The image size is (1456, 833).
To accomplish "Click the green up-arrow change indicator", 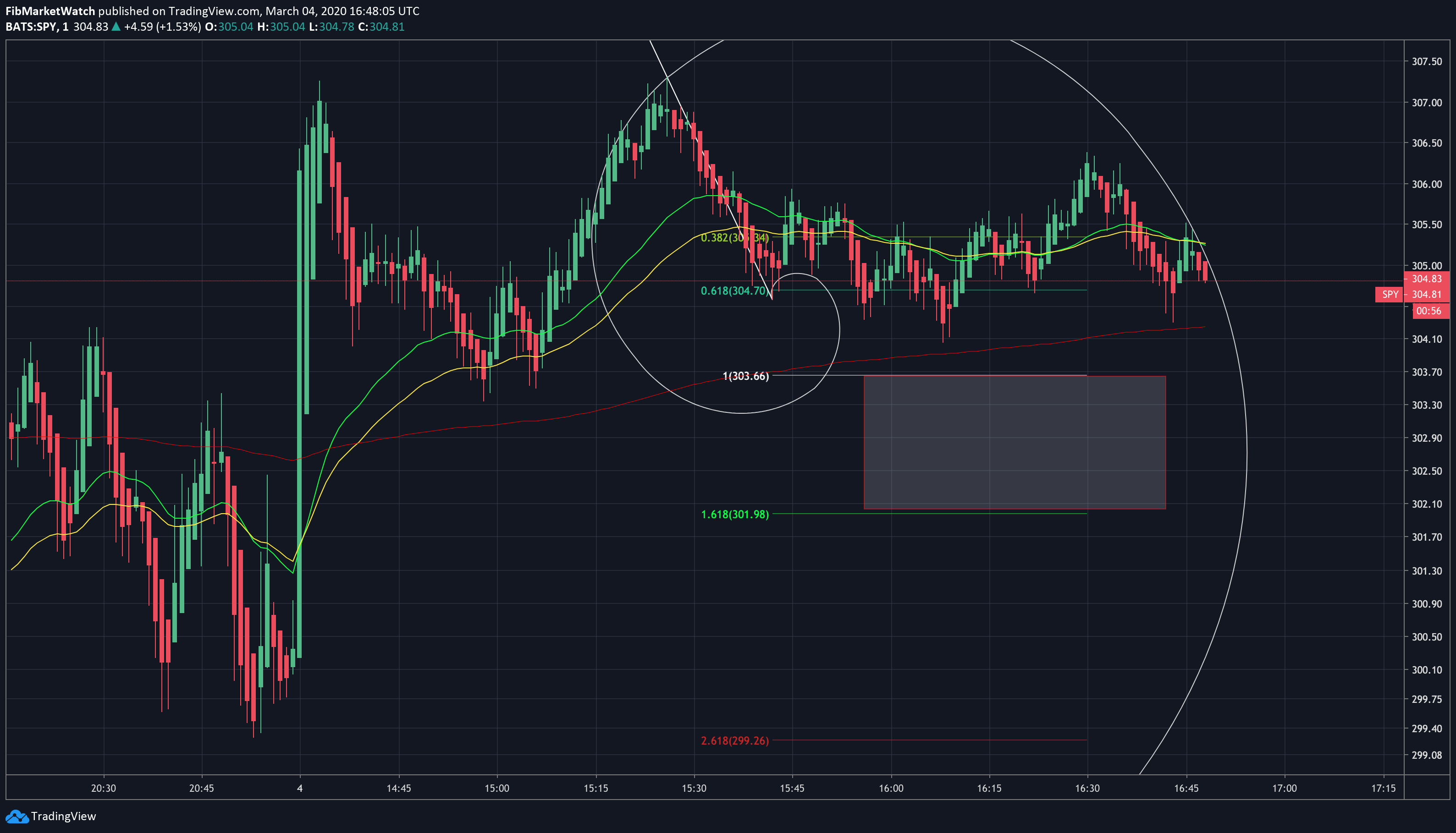I will click(x=116, y=26).
